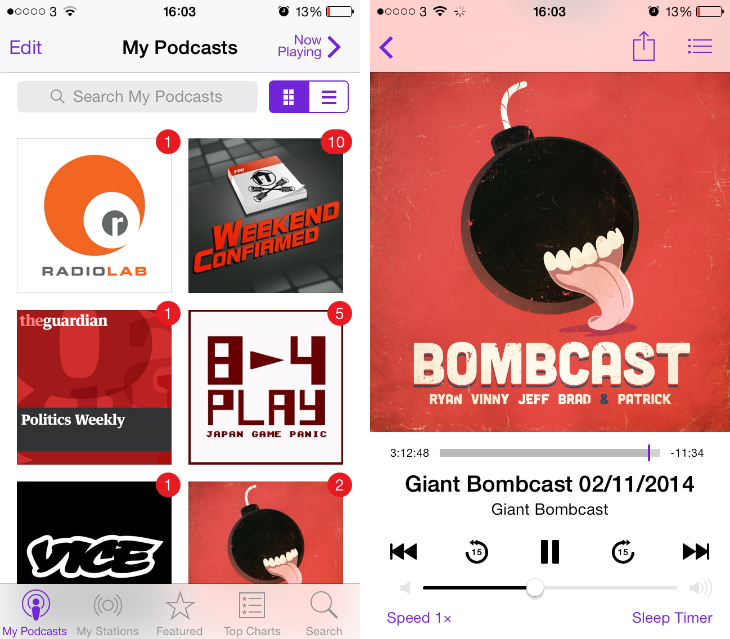
Task: Skip forward 15 seconds
Action: tap(623, 552)
